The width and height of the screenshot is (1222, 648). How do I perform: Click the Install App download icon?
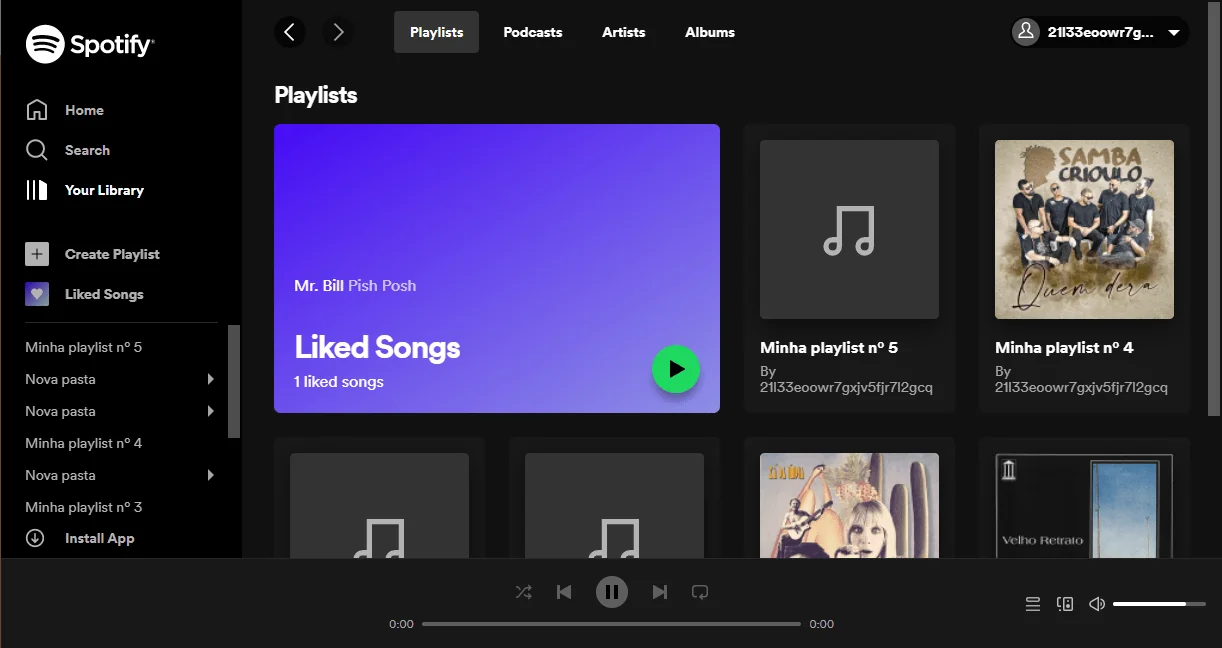point(35,538)
